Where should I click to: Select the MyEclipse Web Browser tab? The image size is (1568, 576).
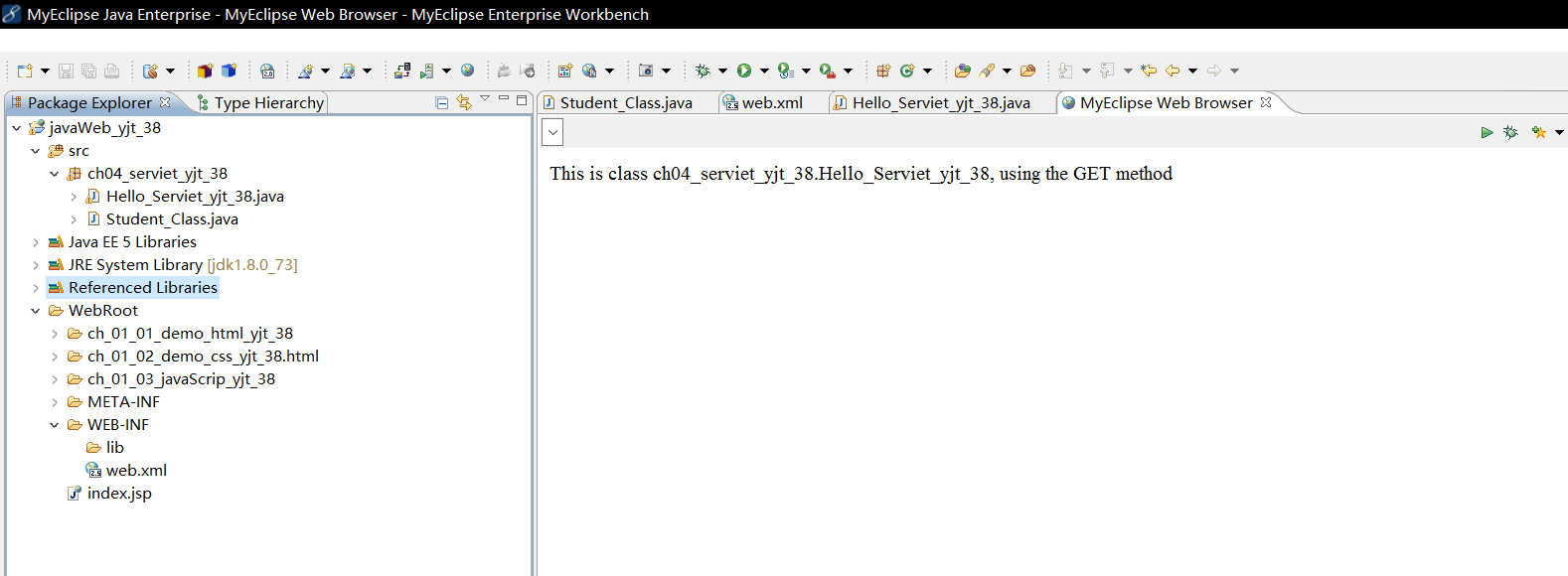[x=1166, y=102]
